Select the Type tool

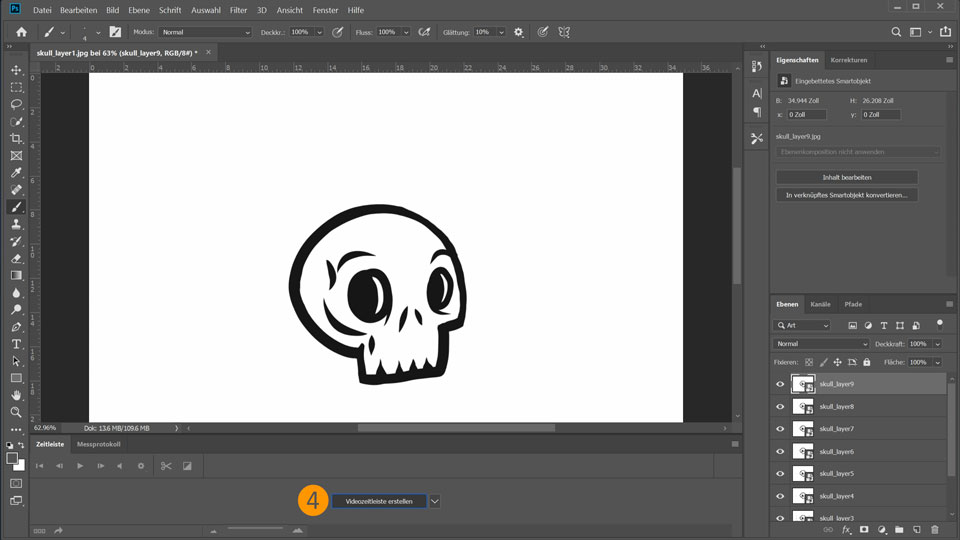pos(16,344)
